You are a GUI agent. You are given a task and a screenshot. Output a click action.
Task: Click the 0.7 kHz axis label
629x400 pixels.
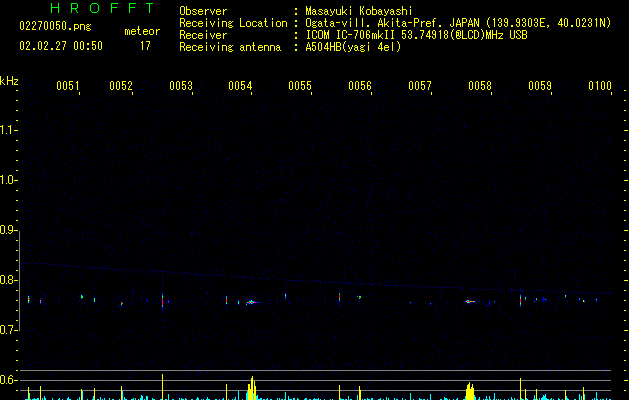pyautogui.click(x=8, y=330)
